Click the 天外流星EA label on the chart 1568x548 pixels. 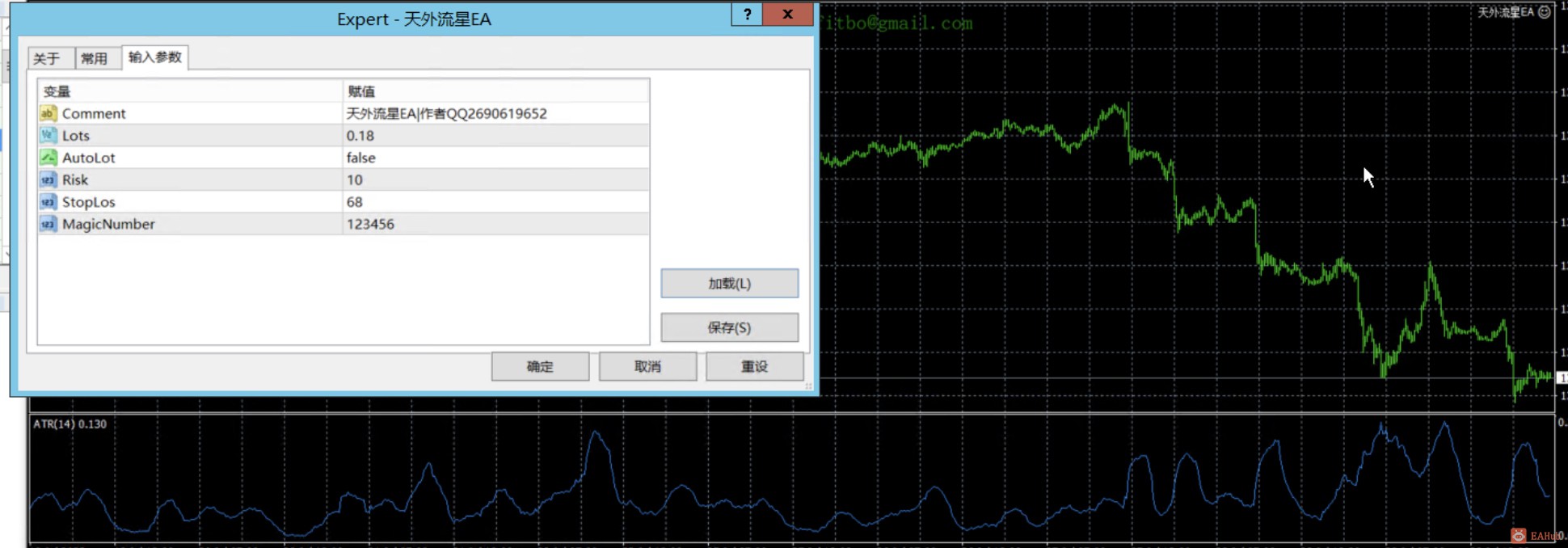coord(1506,12)
